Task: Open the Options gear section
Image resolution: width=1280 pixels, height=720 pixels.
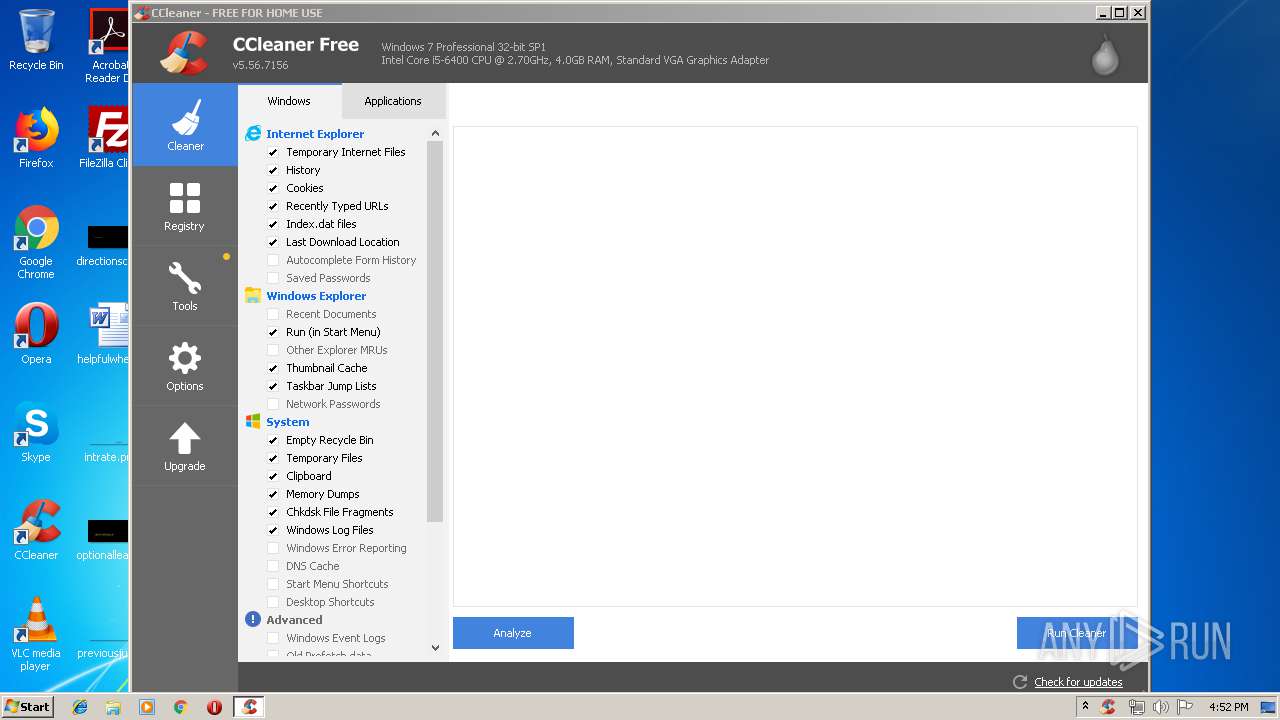Action: (185, 366)
